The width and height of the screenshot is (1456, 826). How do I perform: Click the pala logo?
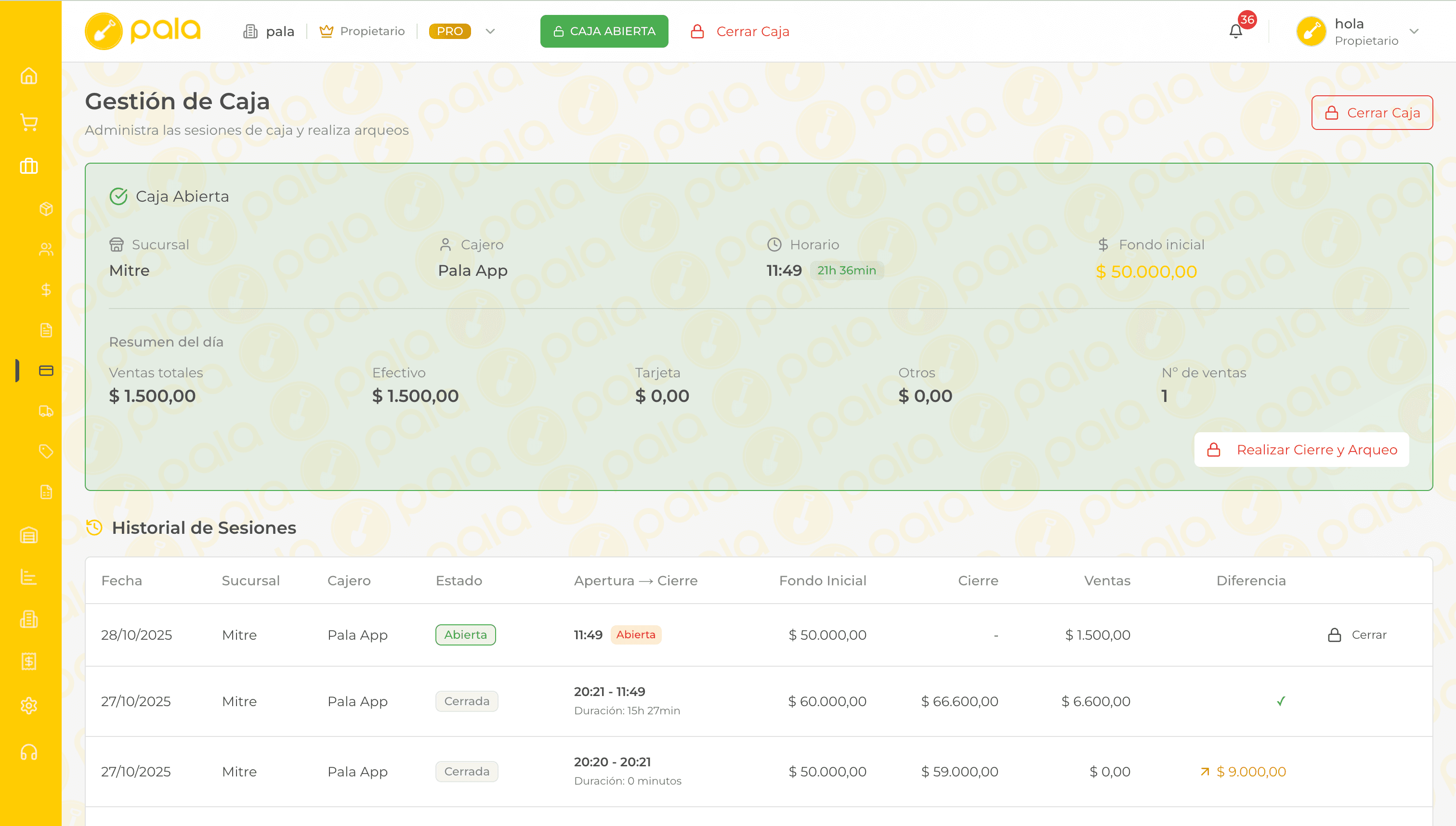click(x=143, y=31)
